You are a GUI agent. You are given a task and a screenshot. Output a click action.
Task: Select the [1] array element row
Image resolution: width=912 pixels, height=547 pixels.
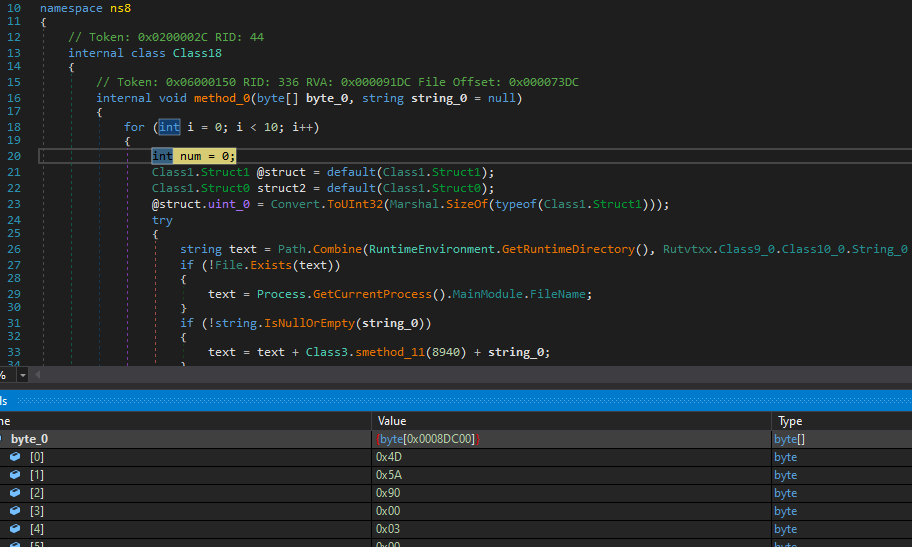pyautogui.click(x=456, y=475)
